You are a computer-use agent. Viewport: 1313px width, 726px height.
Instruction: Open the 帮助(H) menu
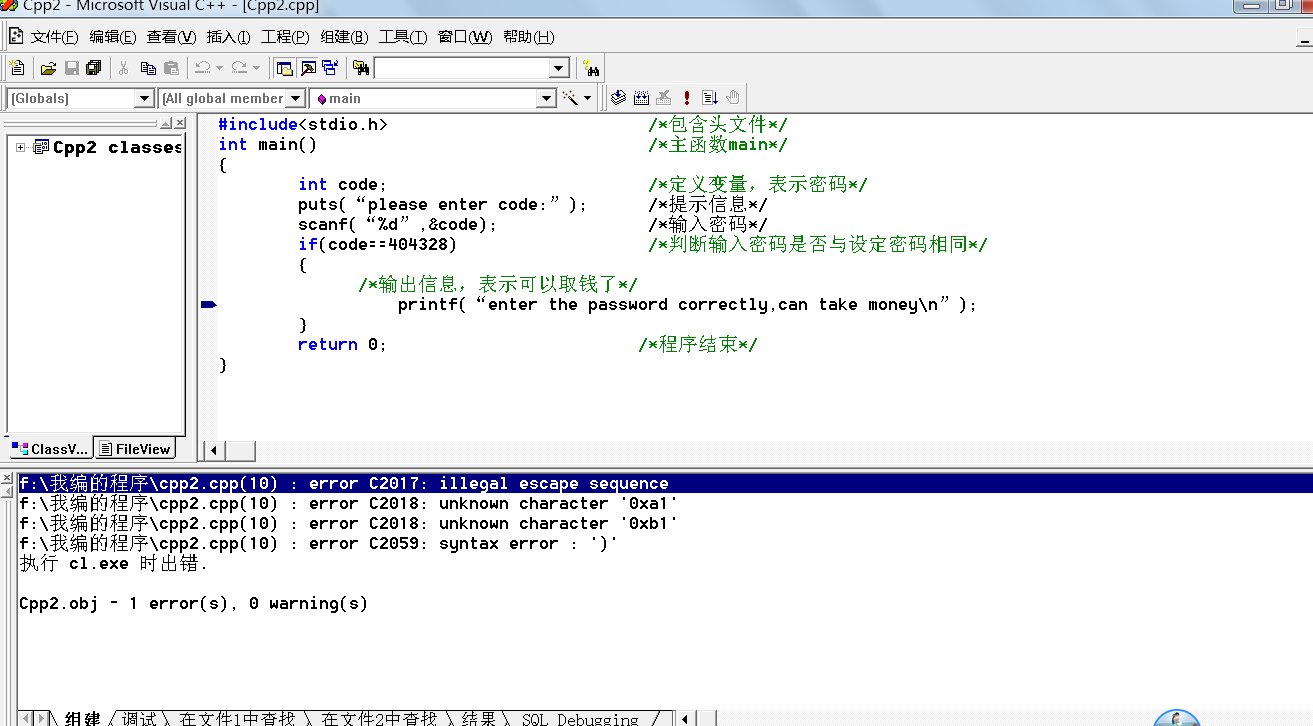[528, 37]
